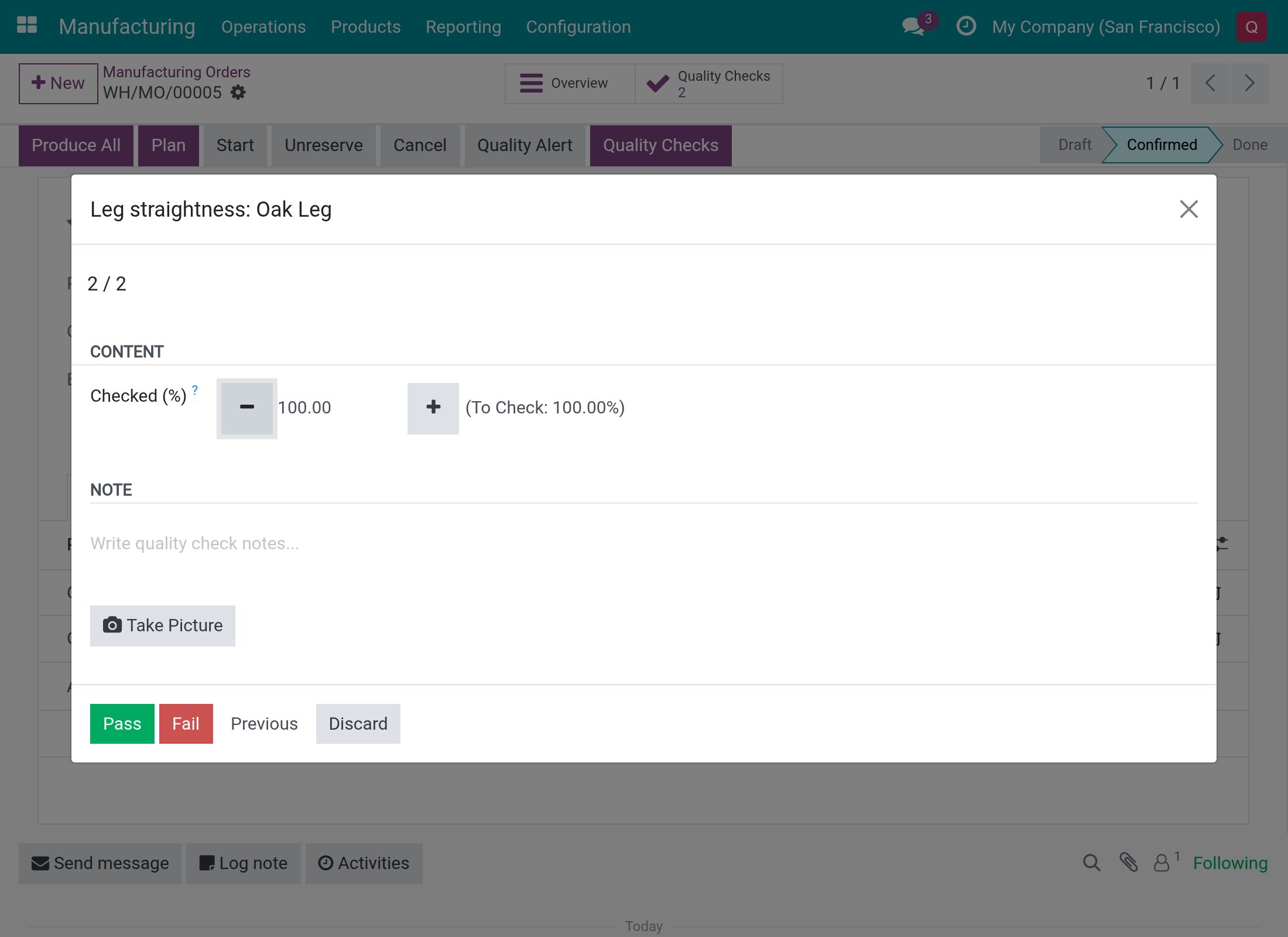This screenshot has width=1288, height=937.
Task: Click the New button
Action: [58, 83]
